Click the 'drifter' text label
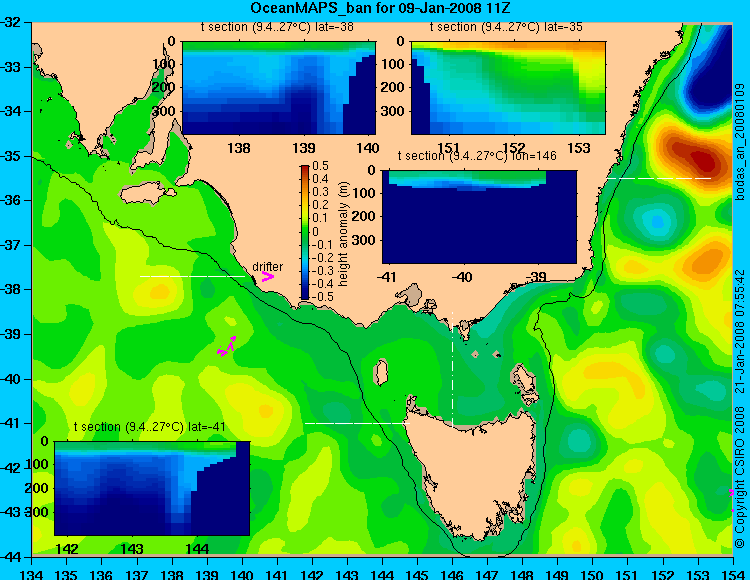 click(x=267, y=266)
